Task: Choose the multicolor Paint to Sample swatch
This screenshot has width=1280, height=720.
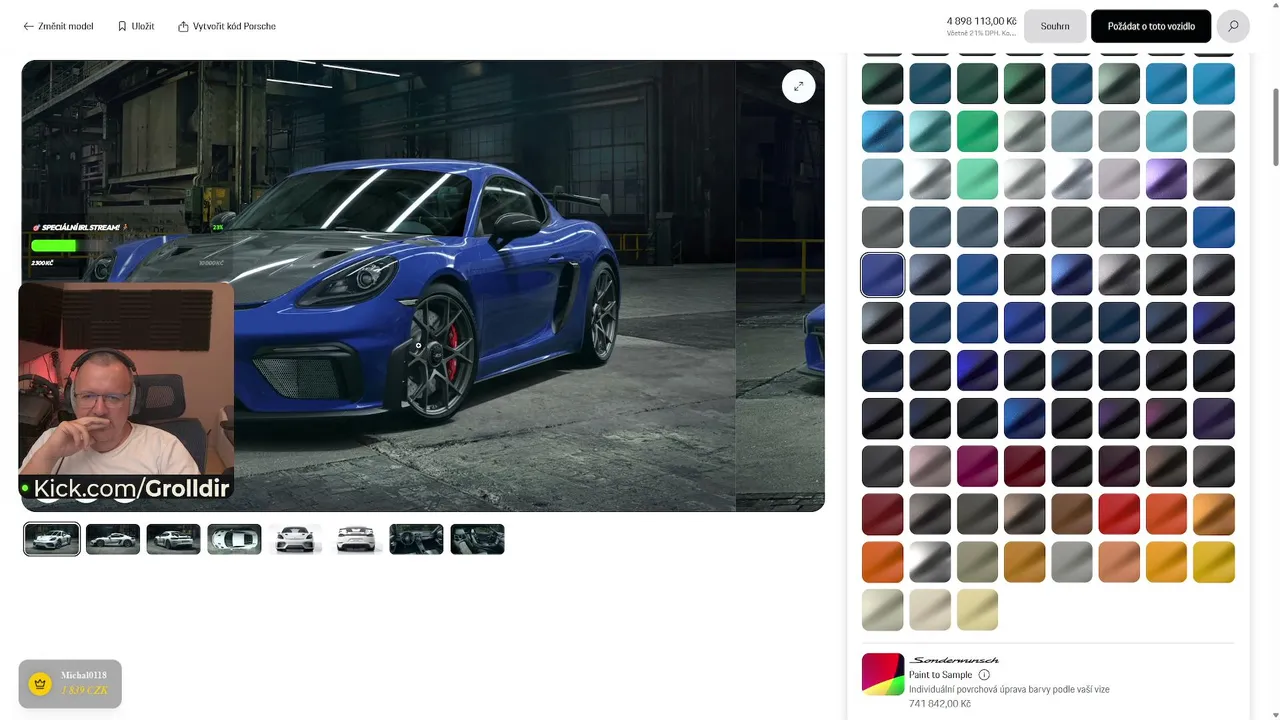Action: coord(883,674)
